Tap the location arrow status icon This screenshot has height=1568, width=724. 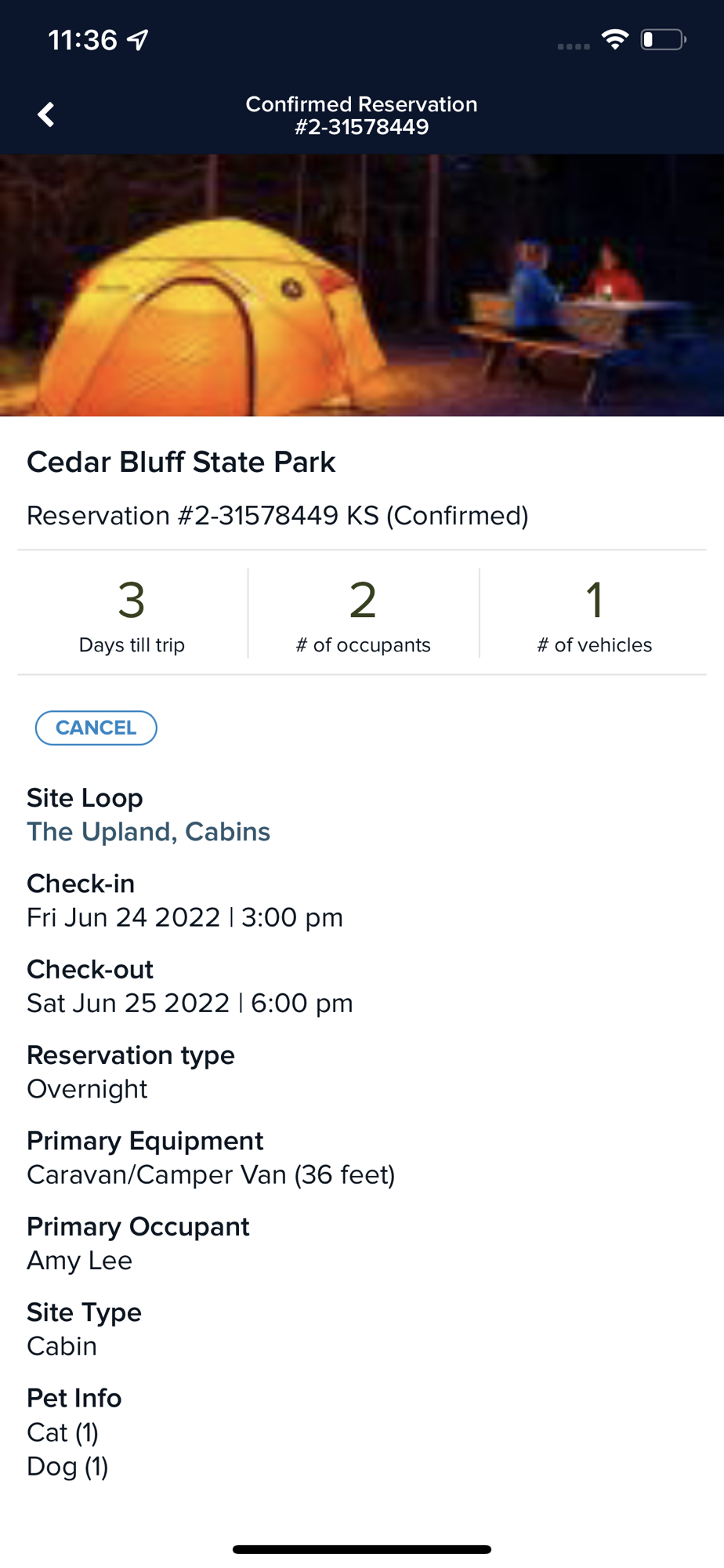click(139, 39)
